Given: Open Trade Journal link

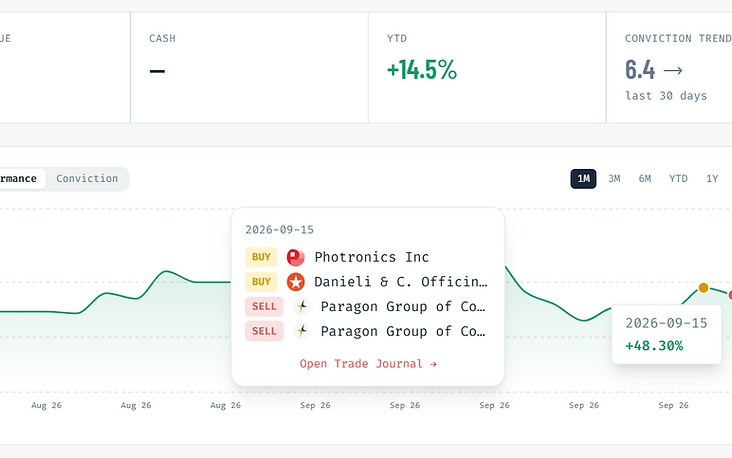Looking at the screenshot, I should pyautogui.click(x=368, y=364).
